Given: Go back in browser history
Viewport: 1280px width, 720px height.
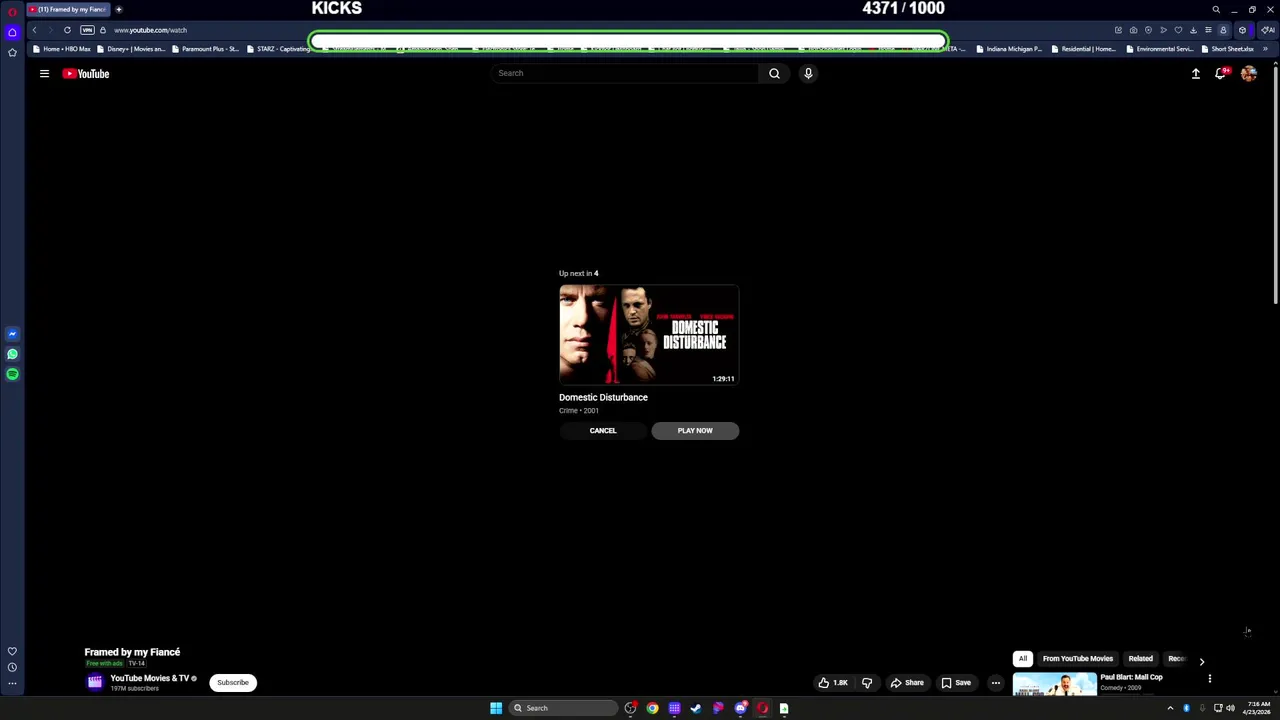Looking at the screenshot, I should 34,30.
